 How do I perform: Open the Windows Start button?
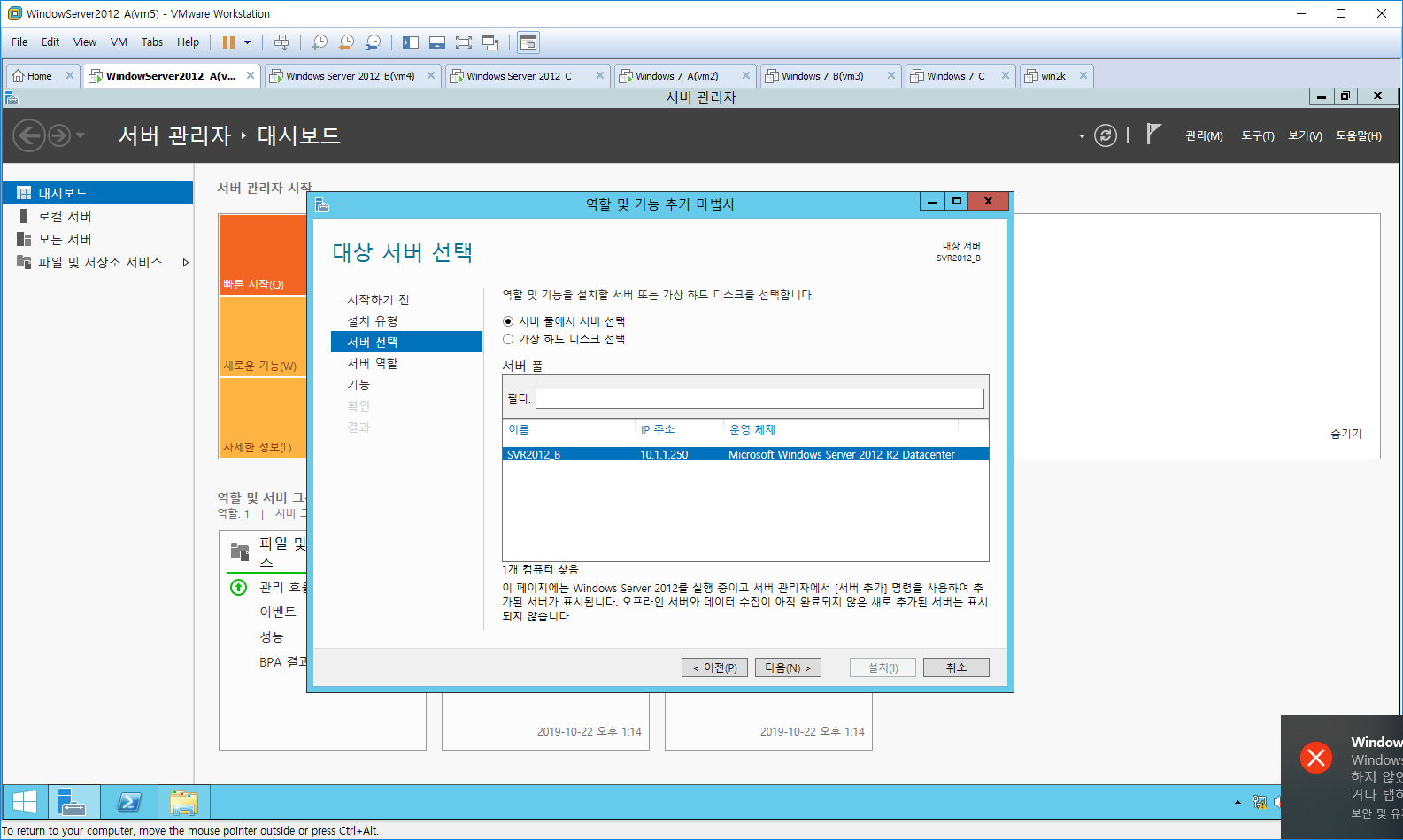25,802
